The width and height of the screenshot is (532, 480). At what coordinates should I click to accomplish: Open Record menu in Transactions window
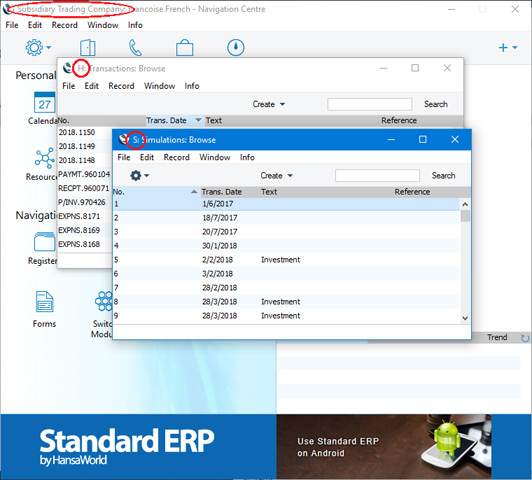(x=121, y=86)
